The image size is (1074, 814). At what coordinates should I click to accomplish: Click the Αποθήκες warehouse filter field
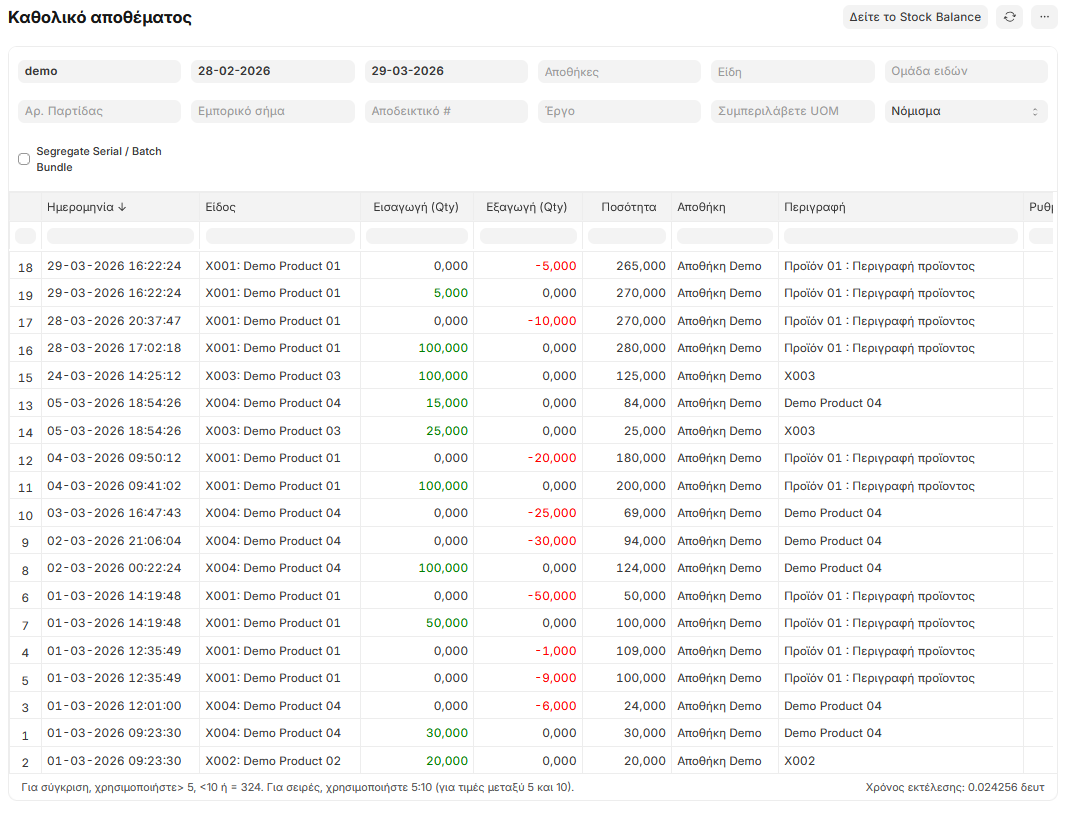coord(618,72)
